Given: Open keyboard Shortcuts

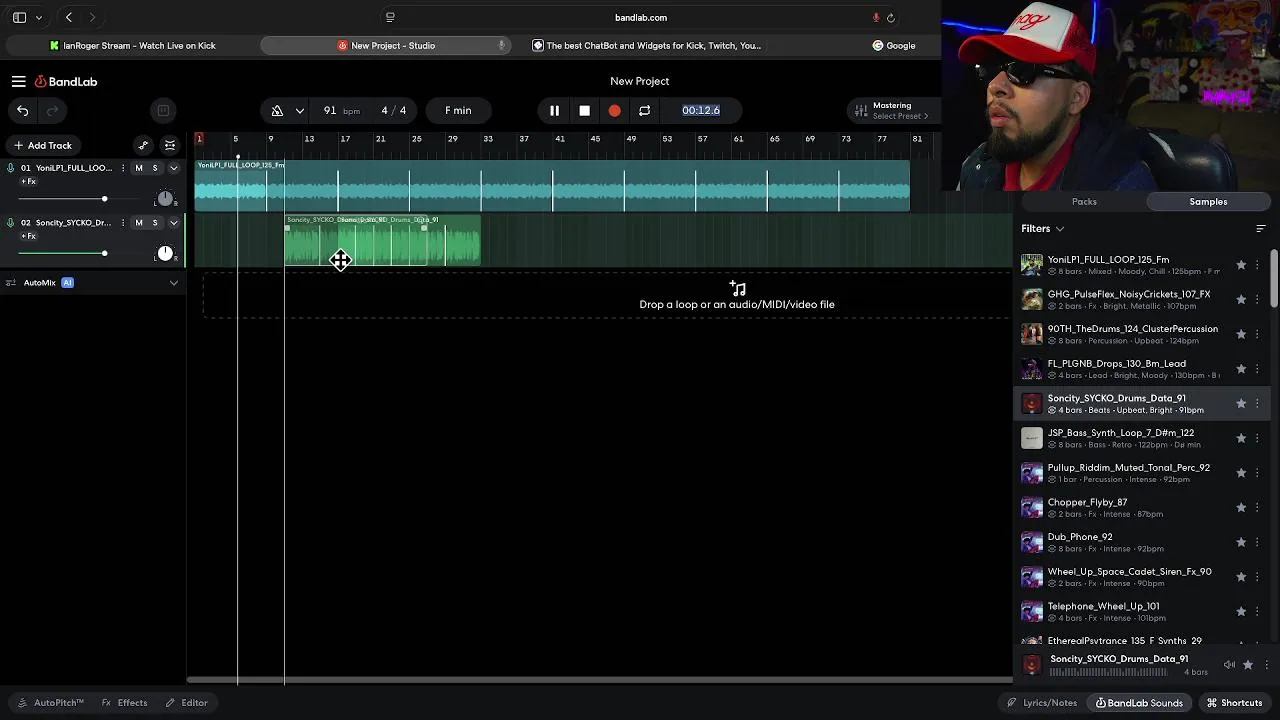Looking at the screenshot, I should click(x=1234, y=703).
